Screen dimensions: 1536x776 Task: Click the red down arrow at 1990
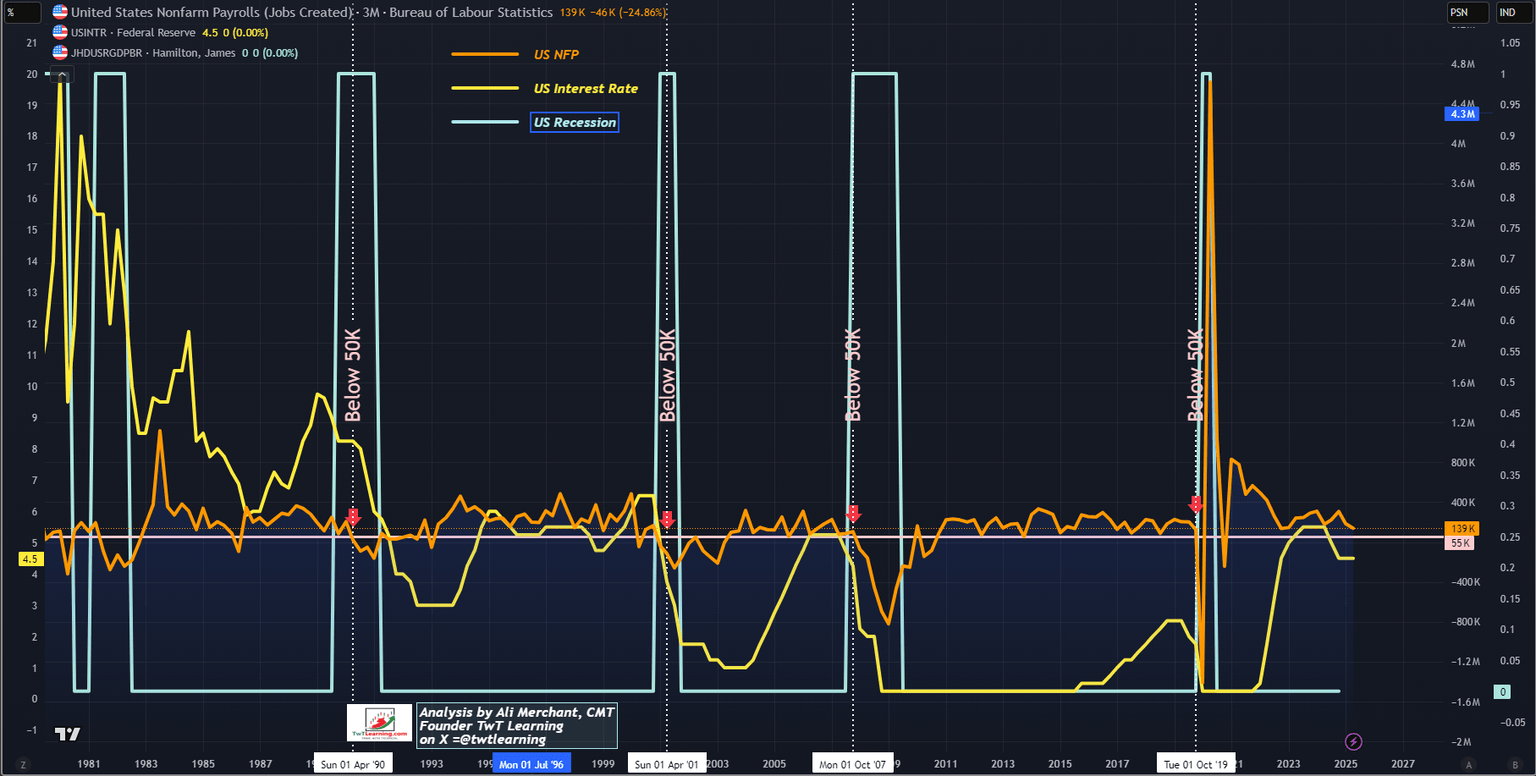point(353,517)
